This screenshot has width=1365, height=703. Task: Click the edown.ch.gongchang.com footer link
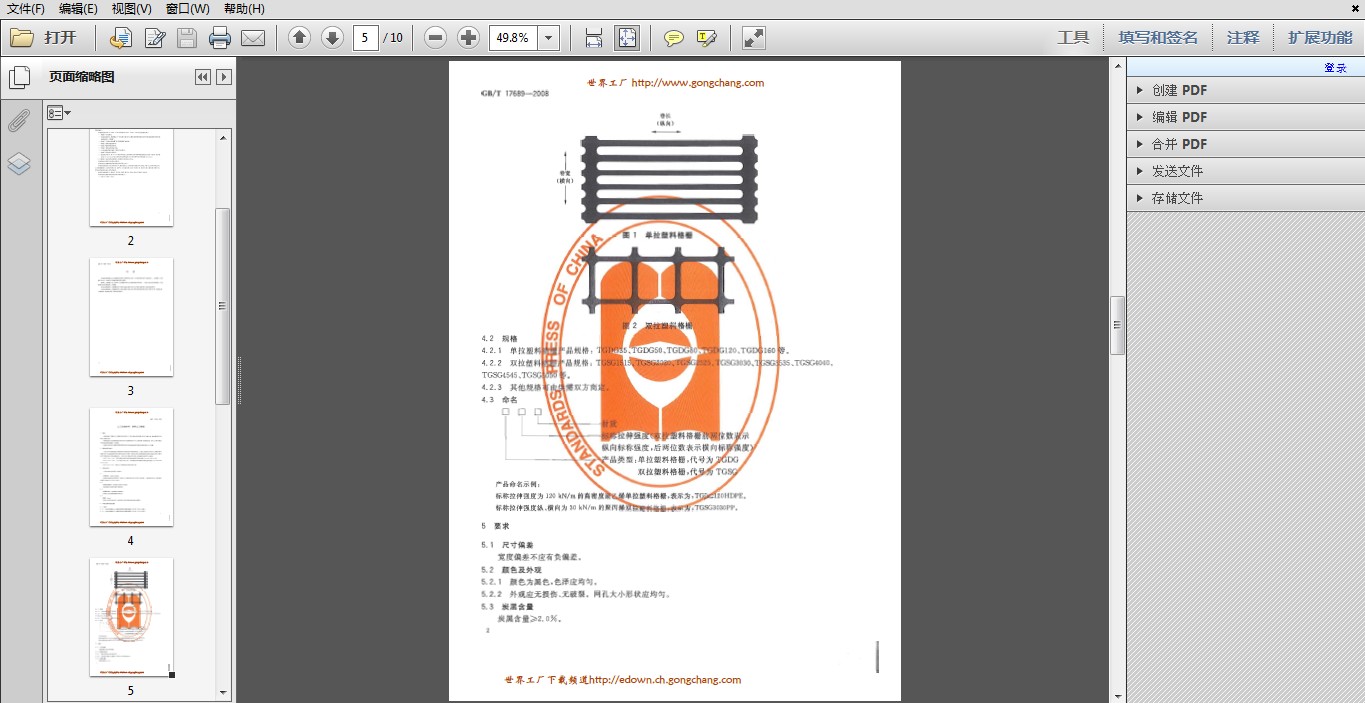pyautogui.click(x=665, y=680)
